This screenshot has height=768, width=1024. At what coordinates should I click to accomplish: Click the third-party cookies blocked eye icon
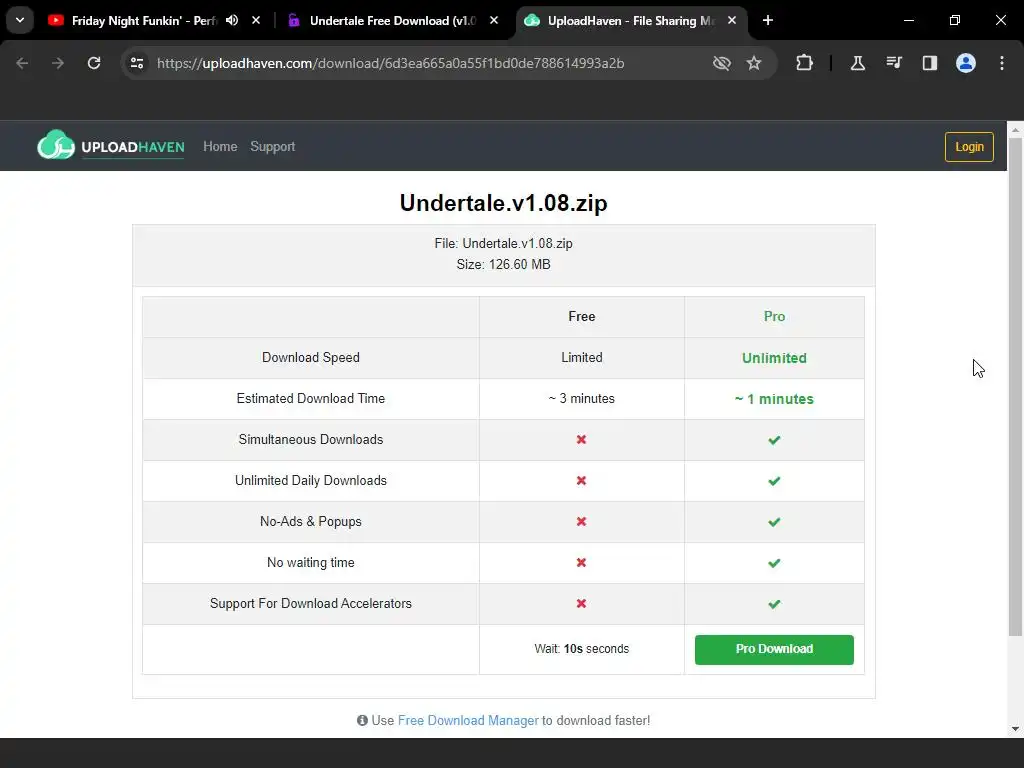coord(722,63)
